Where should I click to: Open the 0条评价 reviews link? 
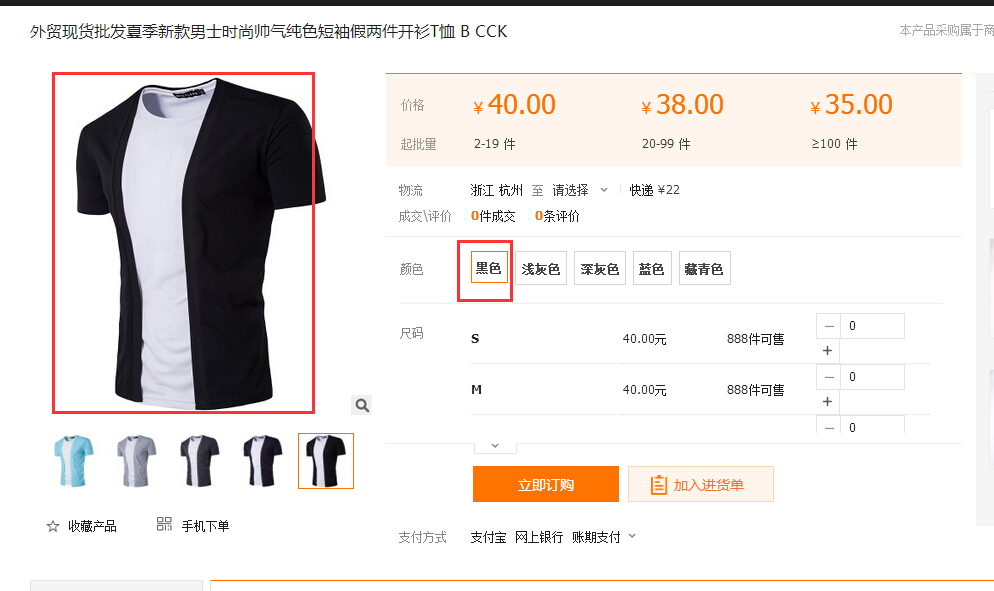557,216
